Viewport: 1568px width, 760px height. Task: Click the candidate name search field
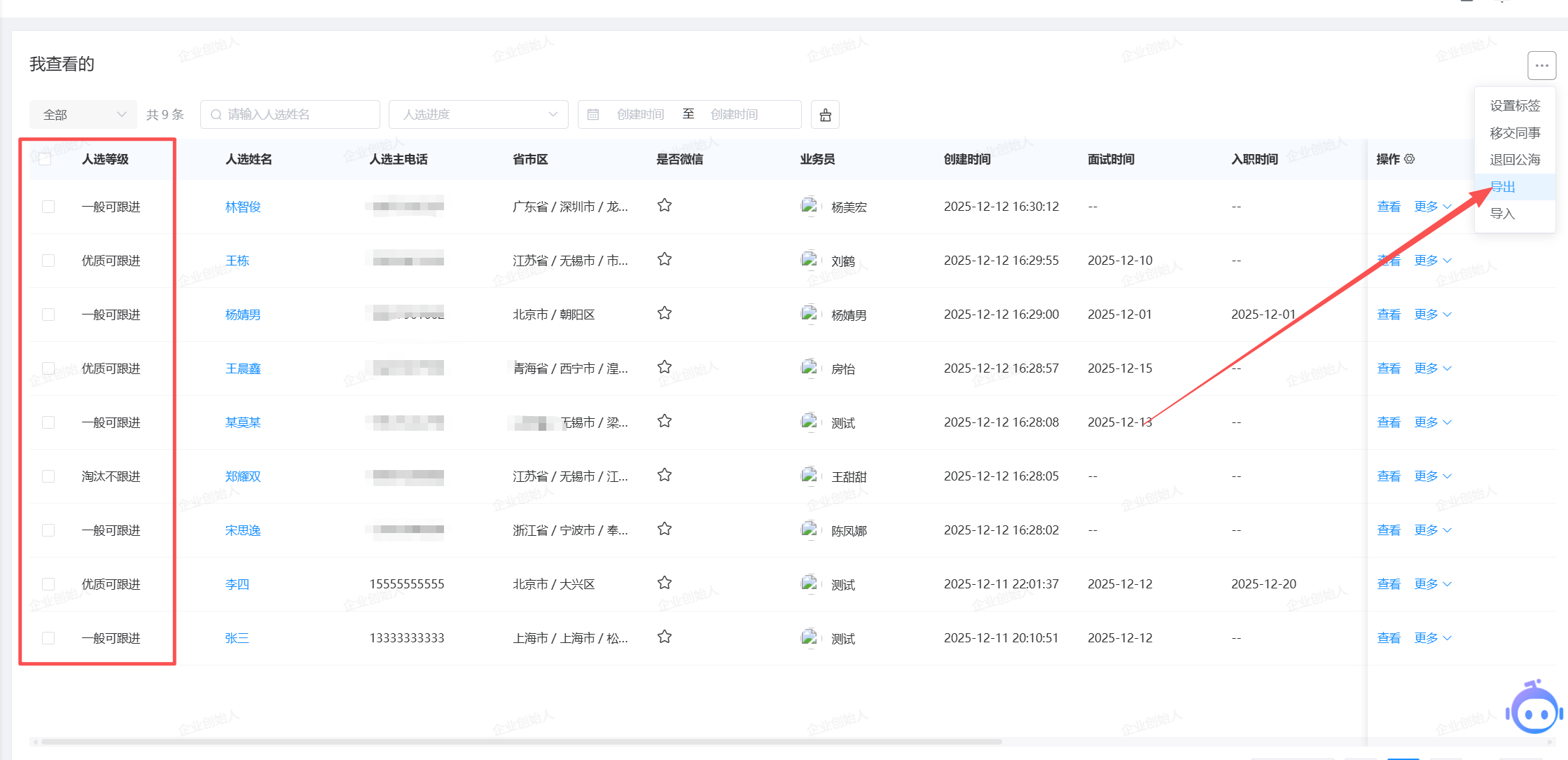click(290, 115)
